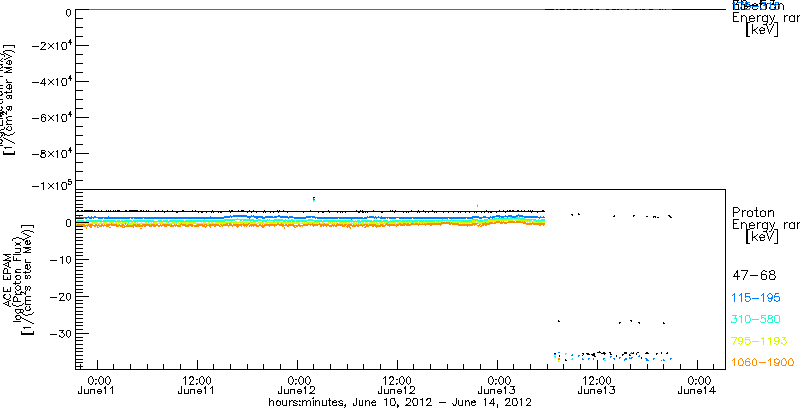Click the 0:00 June12 time axis label
This screenshot has height=410, width=800.
click(x=297, y=386)
